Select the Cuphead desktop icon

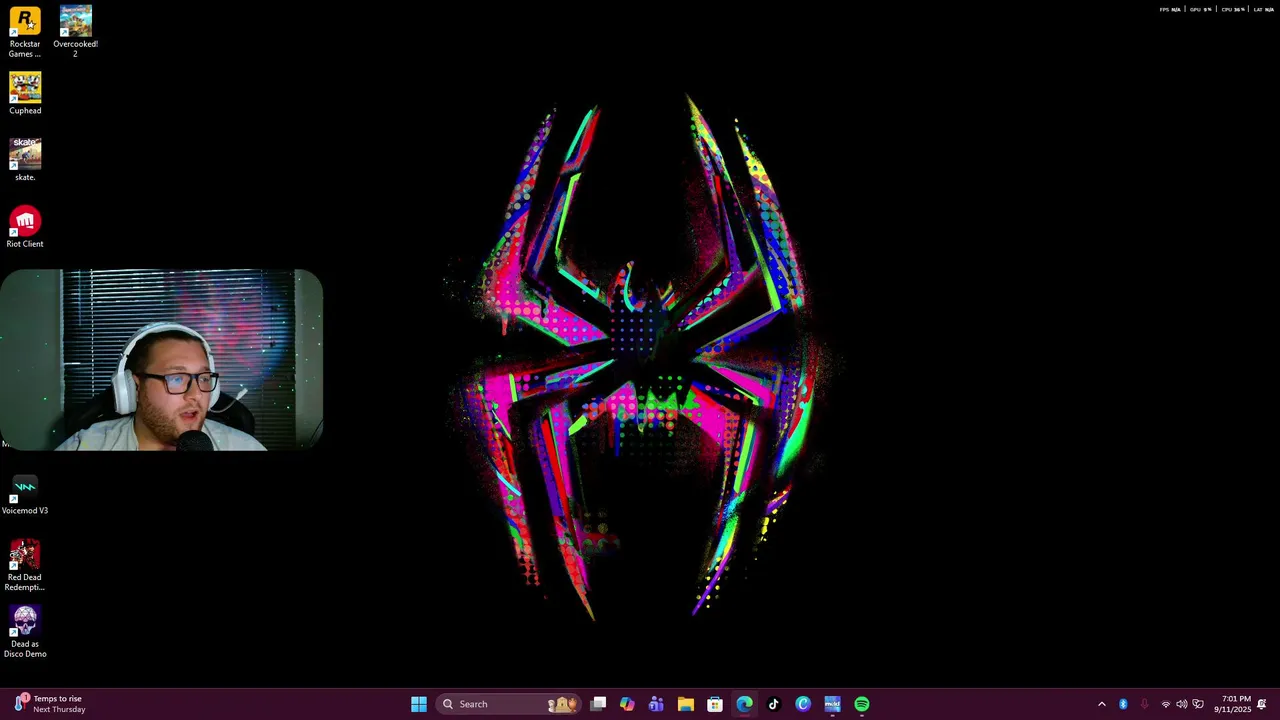tap(25, 94)
